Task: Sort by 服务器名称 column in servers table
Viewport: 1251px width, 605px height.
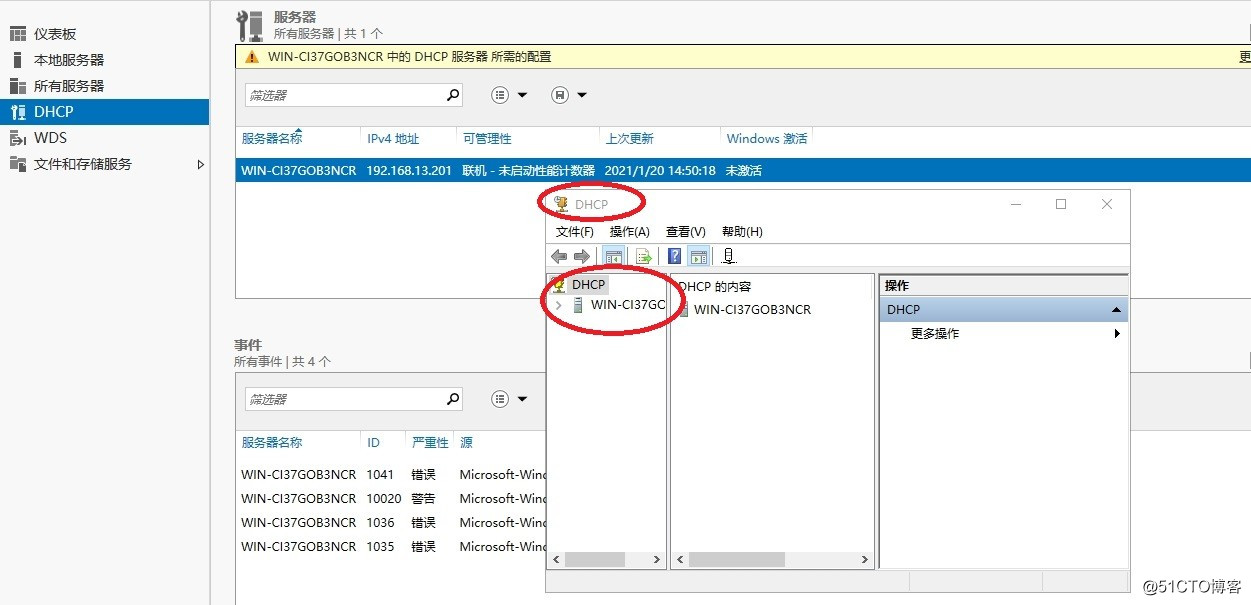Action: point(272,139)
